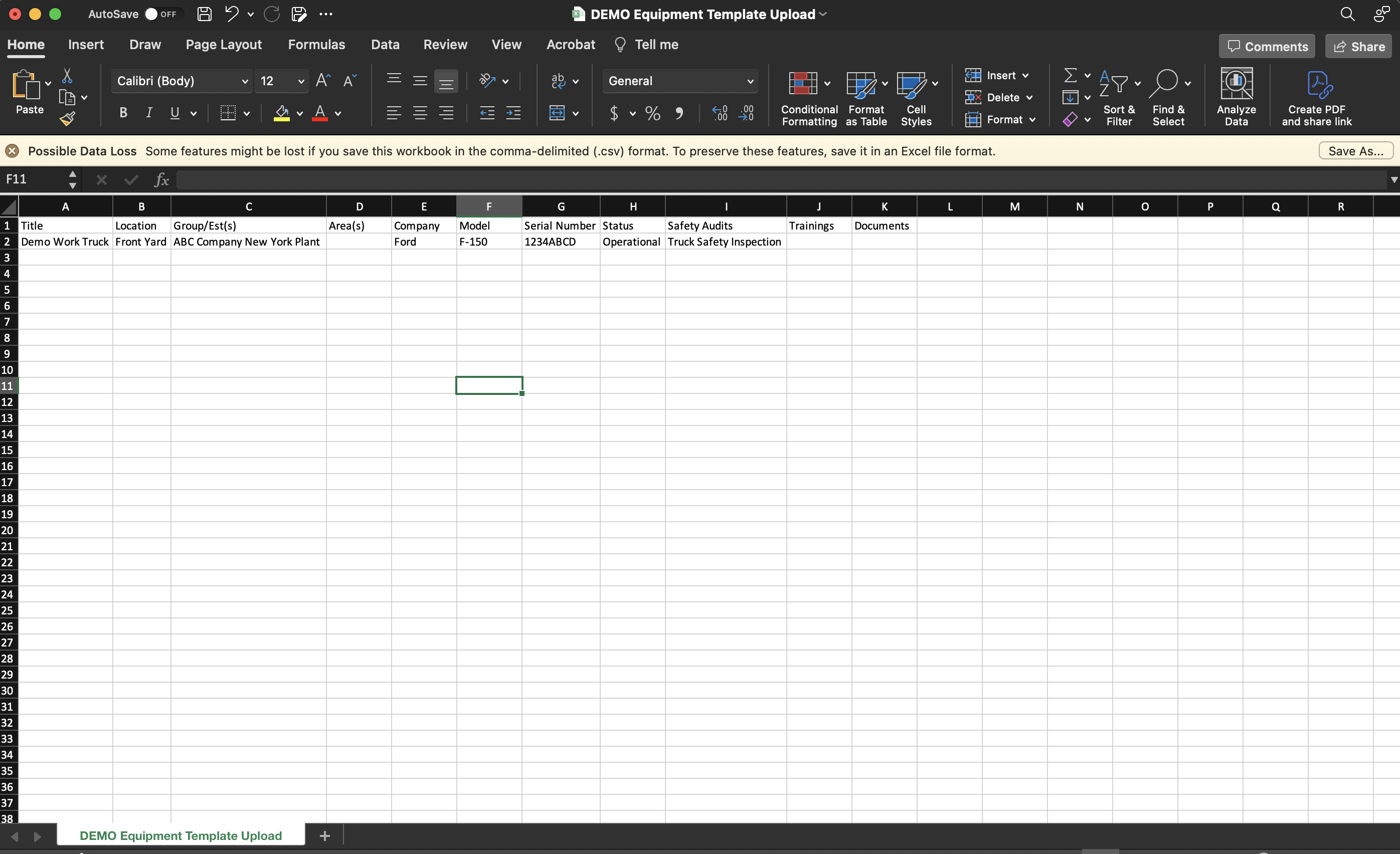Align text to the right
Viewport: 1400px width, 854px height.
coord(446,113)
